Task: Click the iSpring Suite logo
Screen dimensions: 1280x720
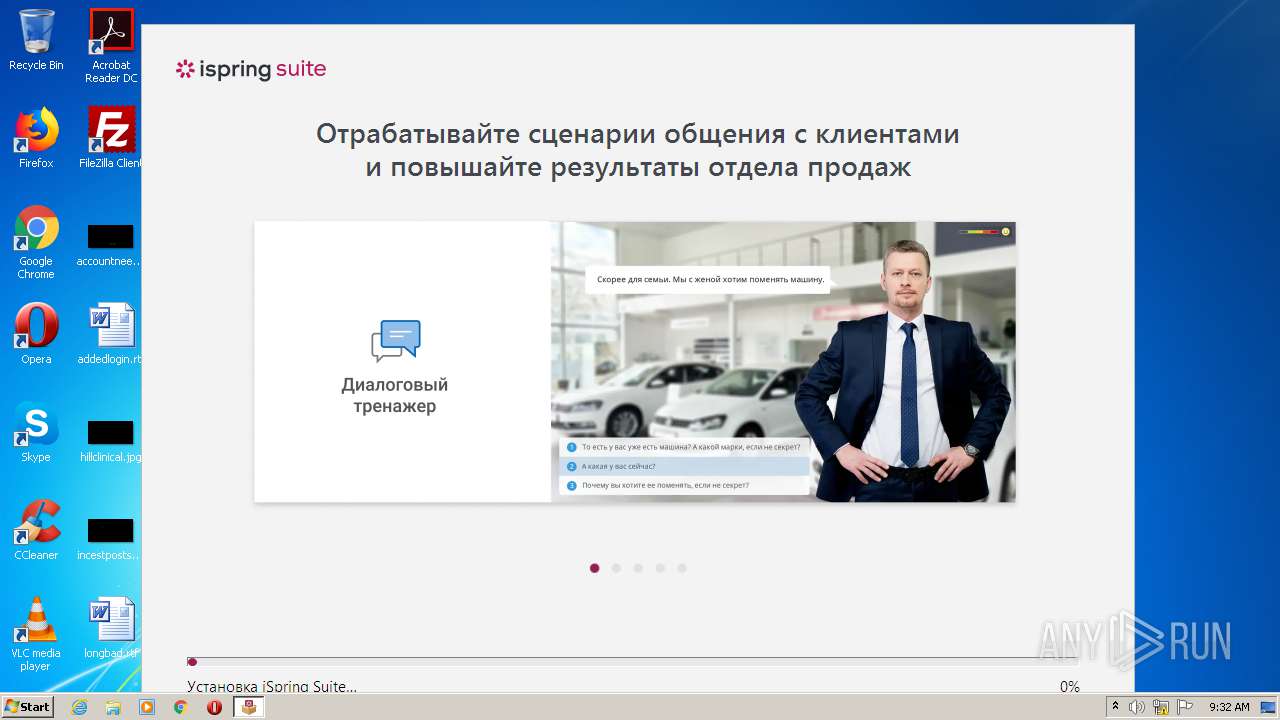Action: pyautogui.click(x=251, y=69)
